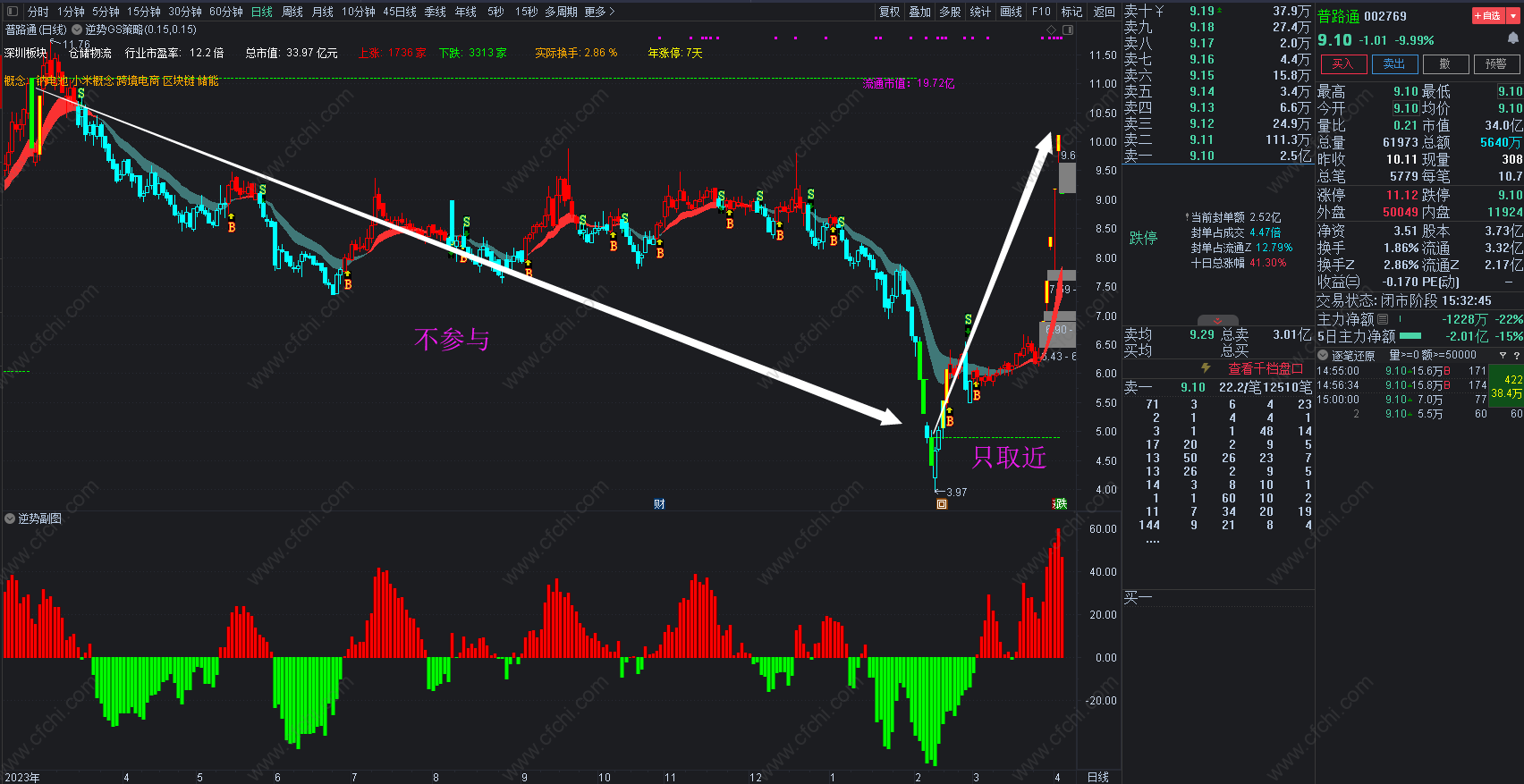The image size is (1524, 784).
Task: Click the 多股 multi-stock button
Action: pyautogui.click(x=951, y=12)
